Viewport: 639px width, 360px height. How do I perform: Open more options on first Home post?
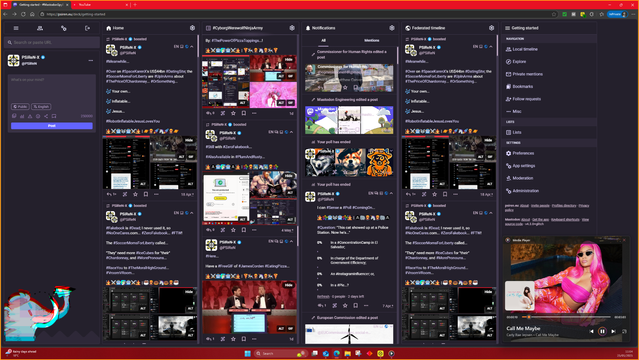[x=156, y=194]
